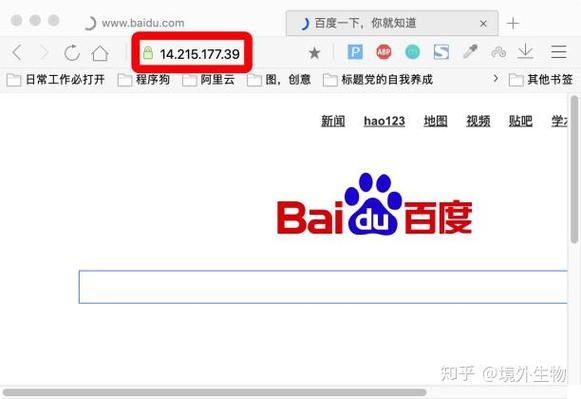Open the 地图 link
581x399 pixels.
point(436,121)
